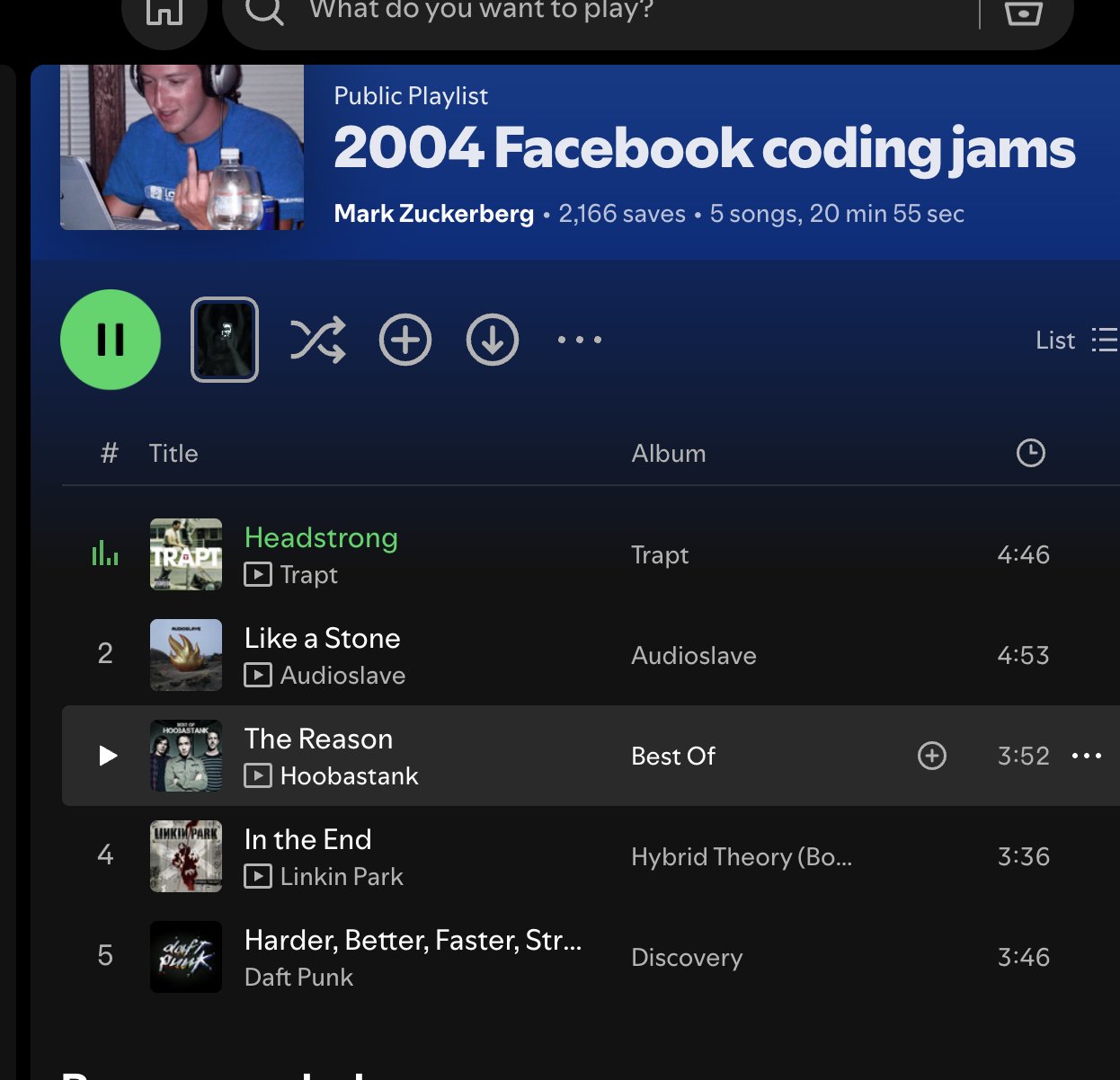
Task: Open the Trapt album link in Album column
Action: coord(660,555)
